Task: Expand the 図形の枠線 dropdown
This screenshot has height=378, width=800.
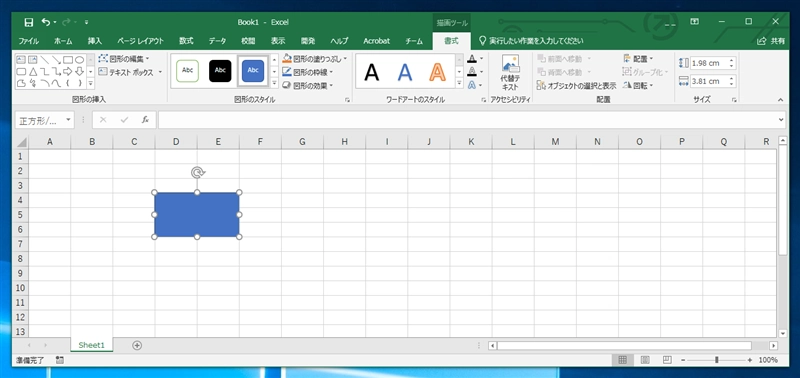Action: (308, 72)
